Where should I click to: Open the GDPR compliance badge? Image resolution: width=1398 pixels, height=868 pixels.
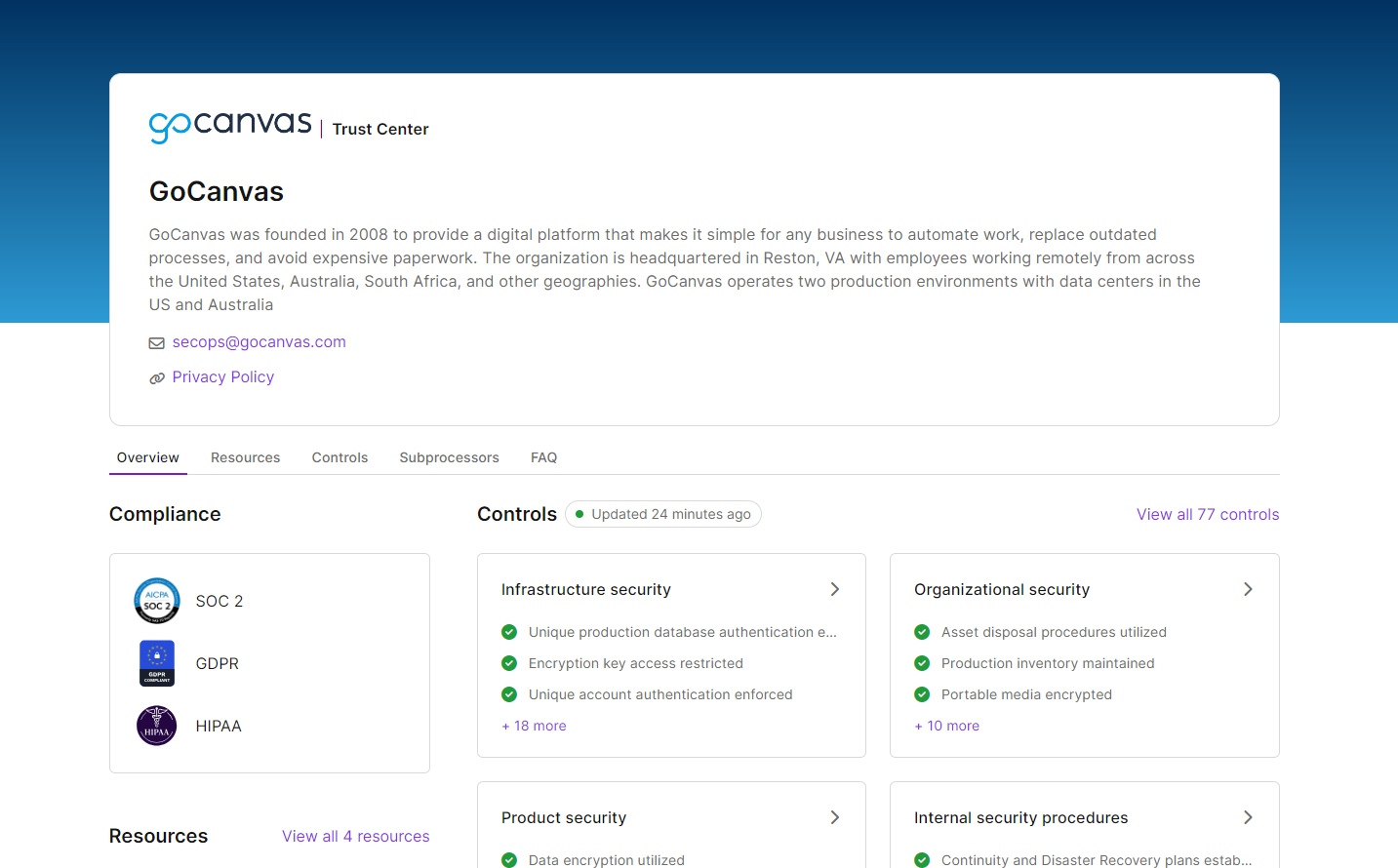tap(157, 663)
